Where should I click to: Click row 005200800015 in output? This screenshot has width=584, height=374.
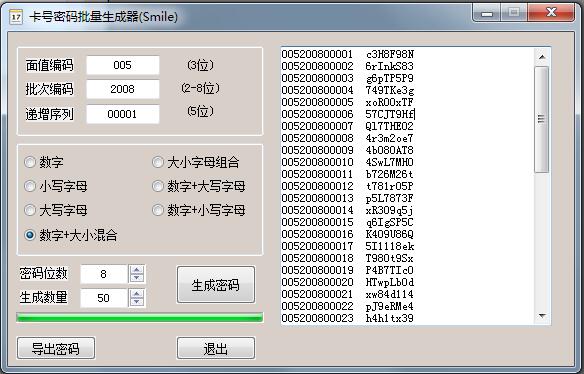(347, 222)
